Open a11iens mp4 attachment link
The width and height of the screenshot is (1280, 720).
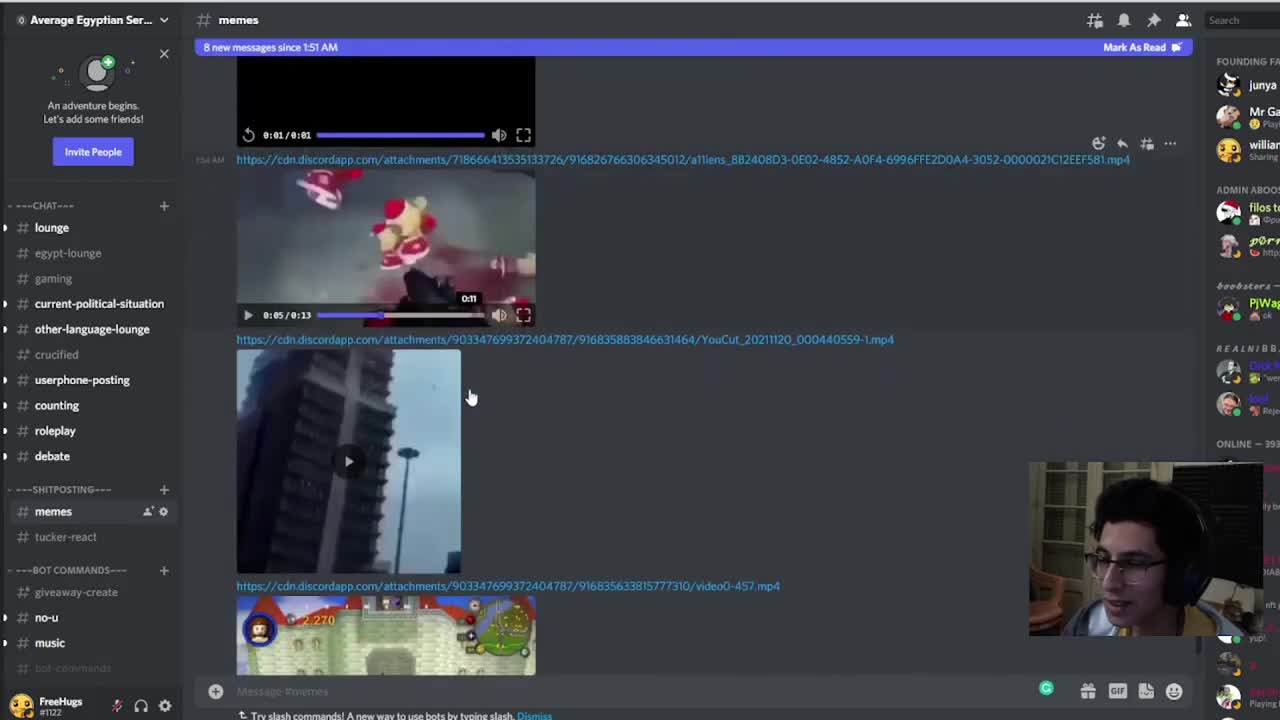(x=683, y=160)
